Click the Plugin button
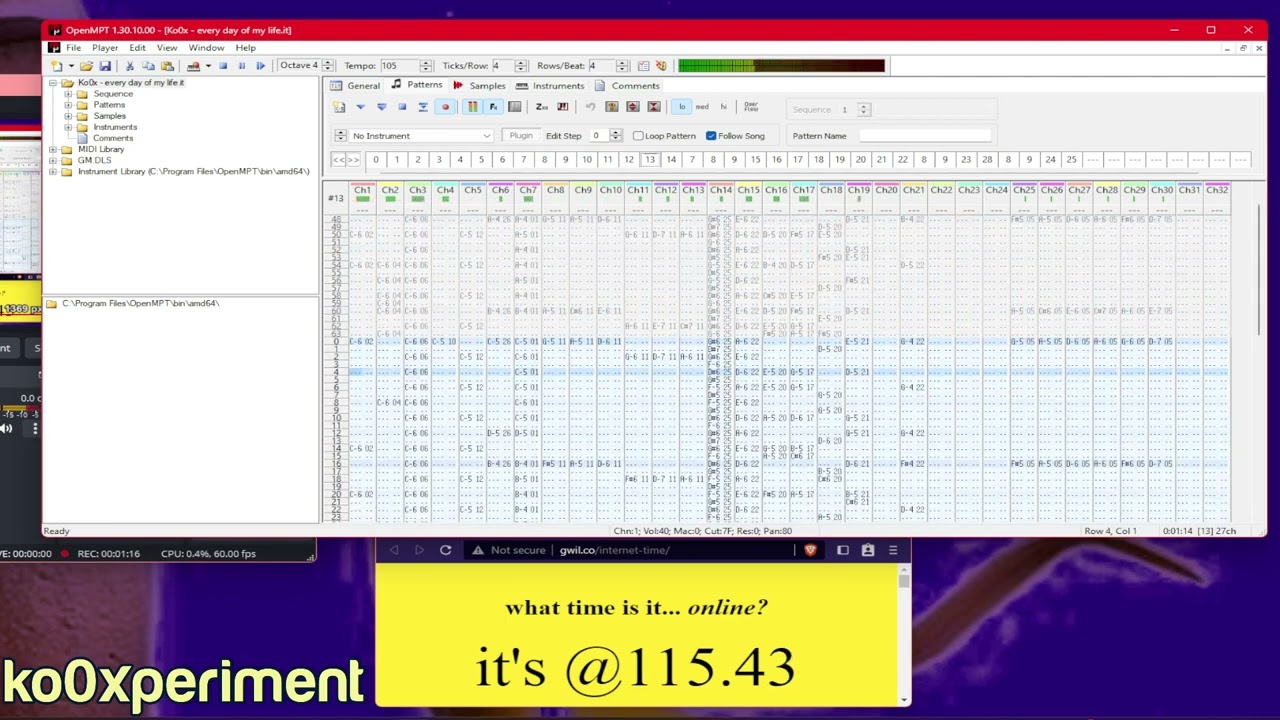The height and width of the screenshot is (720, 1280). tap(521, 136)
